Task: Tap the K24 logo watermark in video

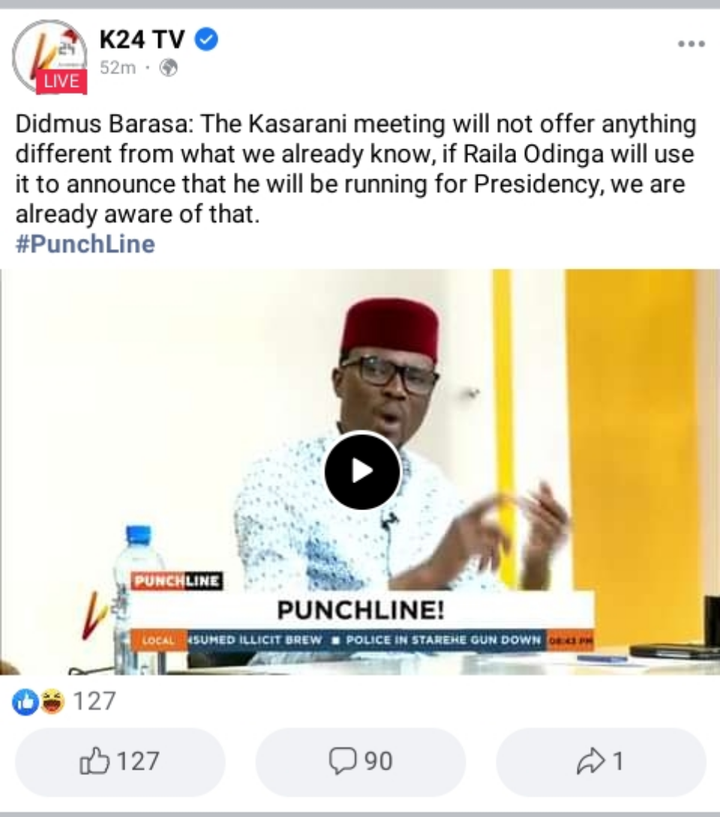Action: (x=95, y=616)
